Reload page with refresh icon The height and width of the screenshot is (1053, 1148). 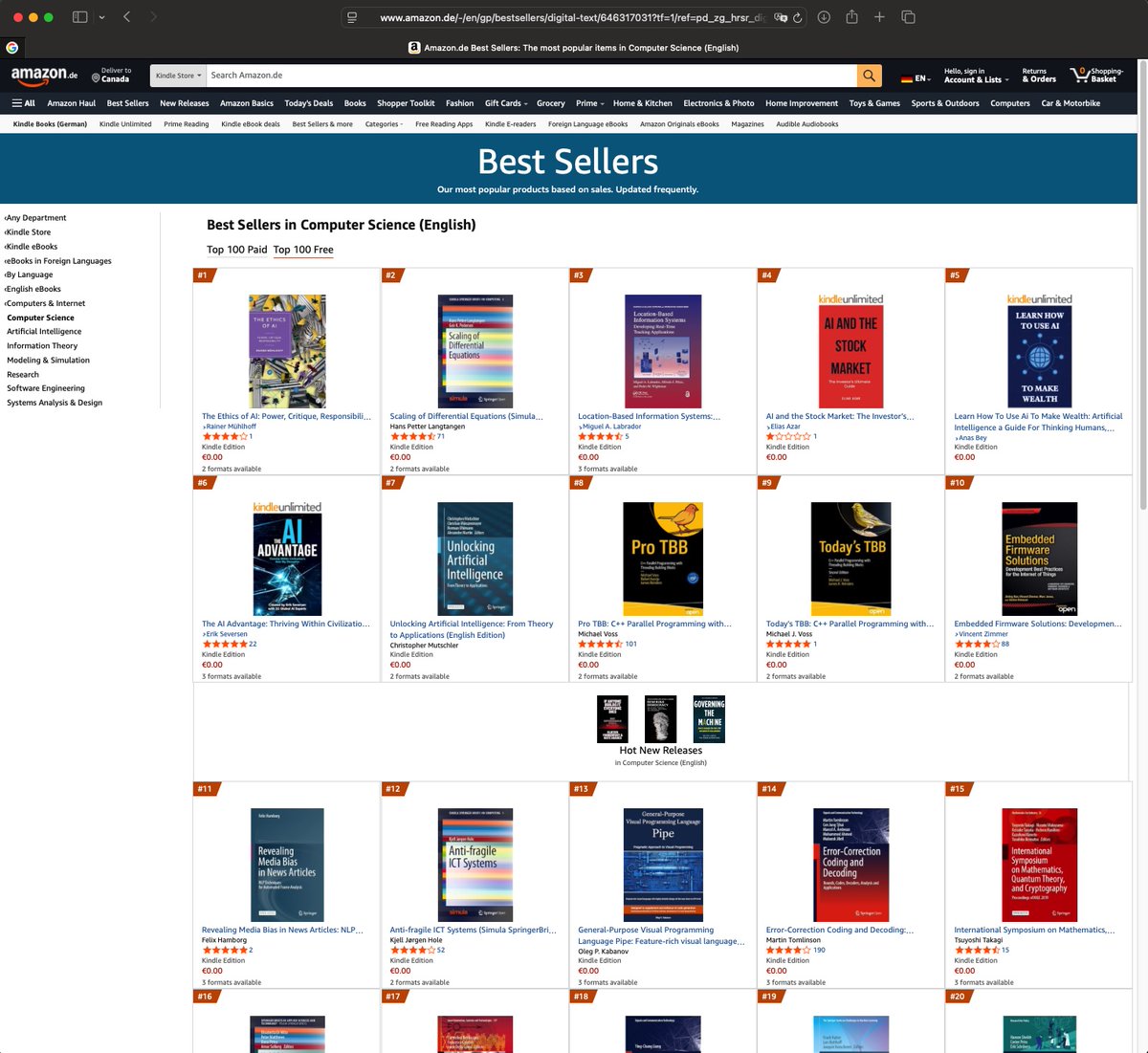coord(797,17)
